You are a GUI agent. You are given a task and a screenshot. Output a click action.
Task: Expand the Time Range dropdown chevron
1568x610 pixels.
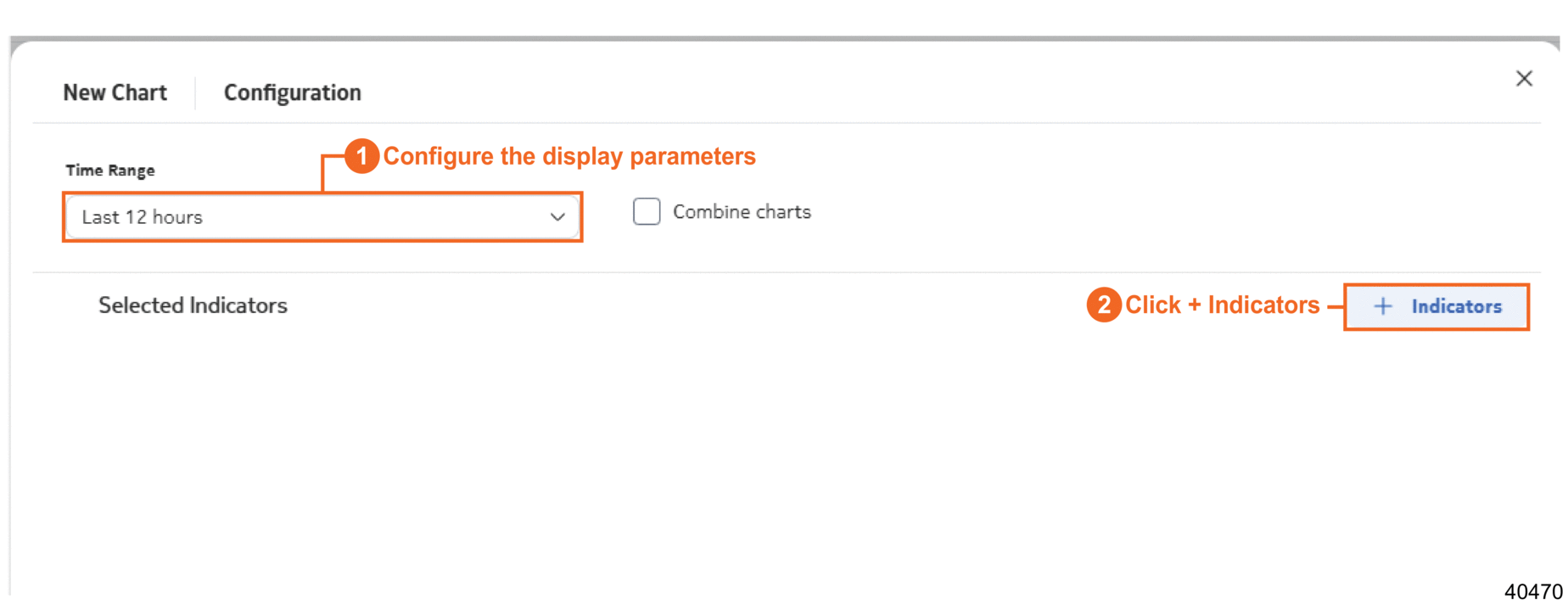557,217
